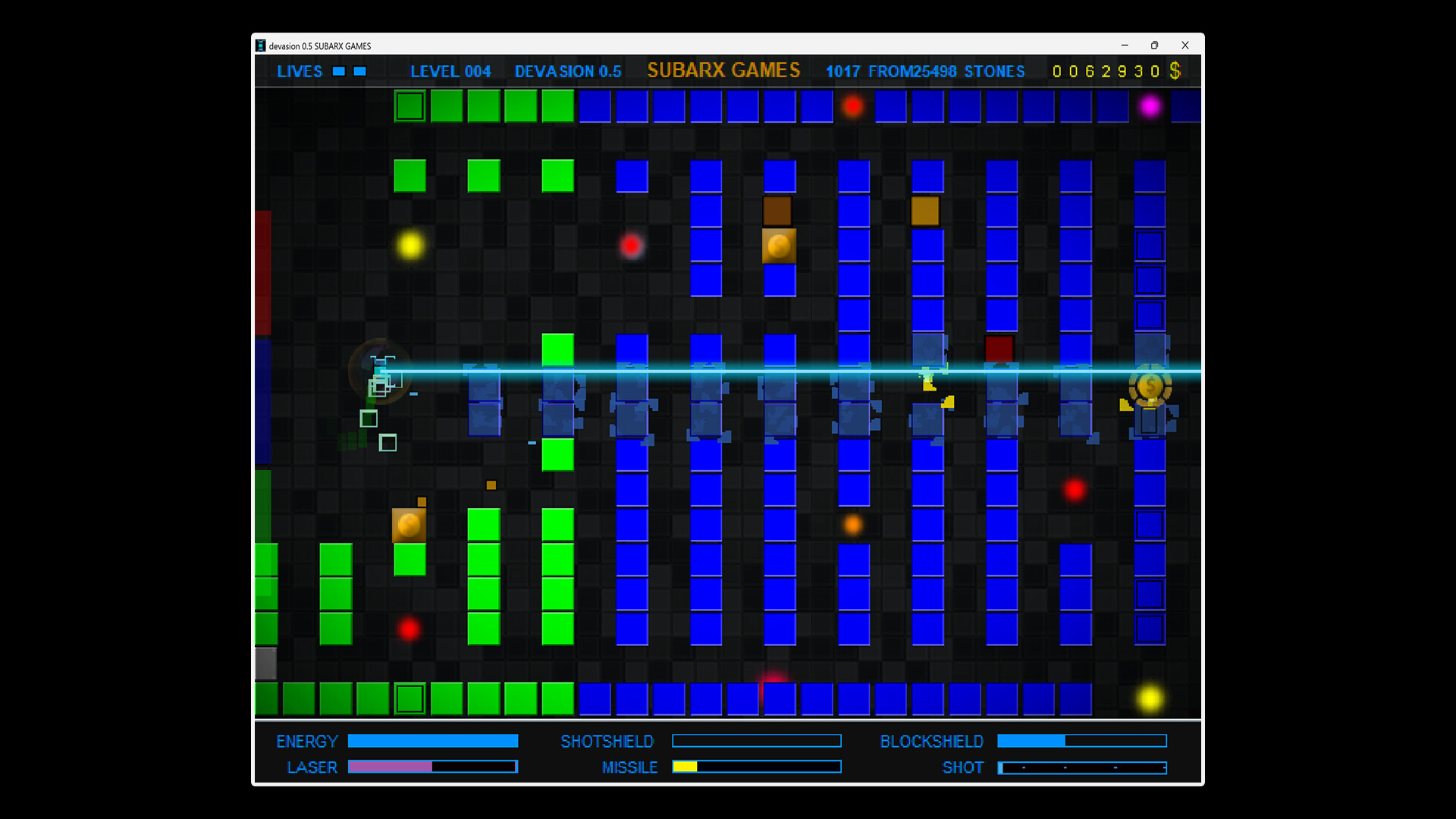The height and width of the screenshot is (819, 1456).
Task: Click the MISSILE gauge at the bottom
Action: pos(756,767)
